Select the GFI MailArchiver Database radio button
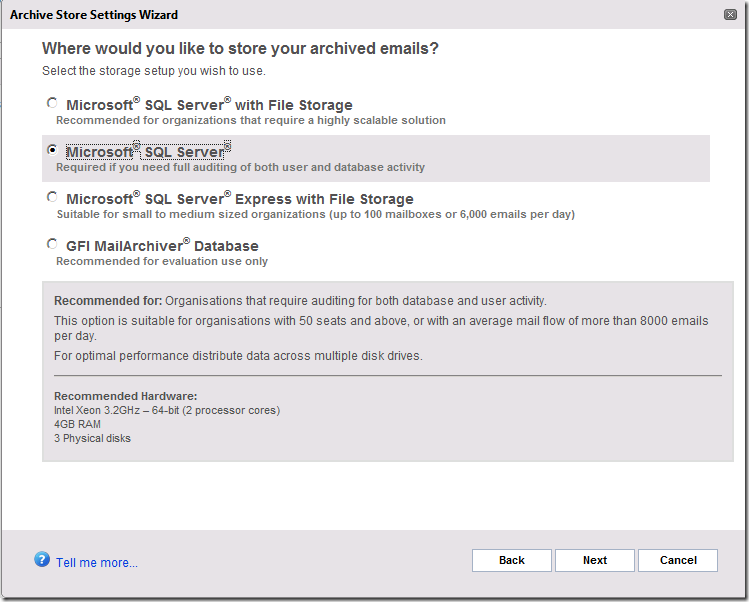The image size is (749, 602). (x=52, y=244)
